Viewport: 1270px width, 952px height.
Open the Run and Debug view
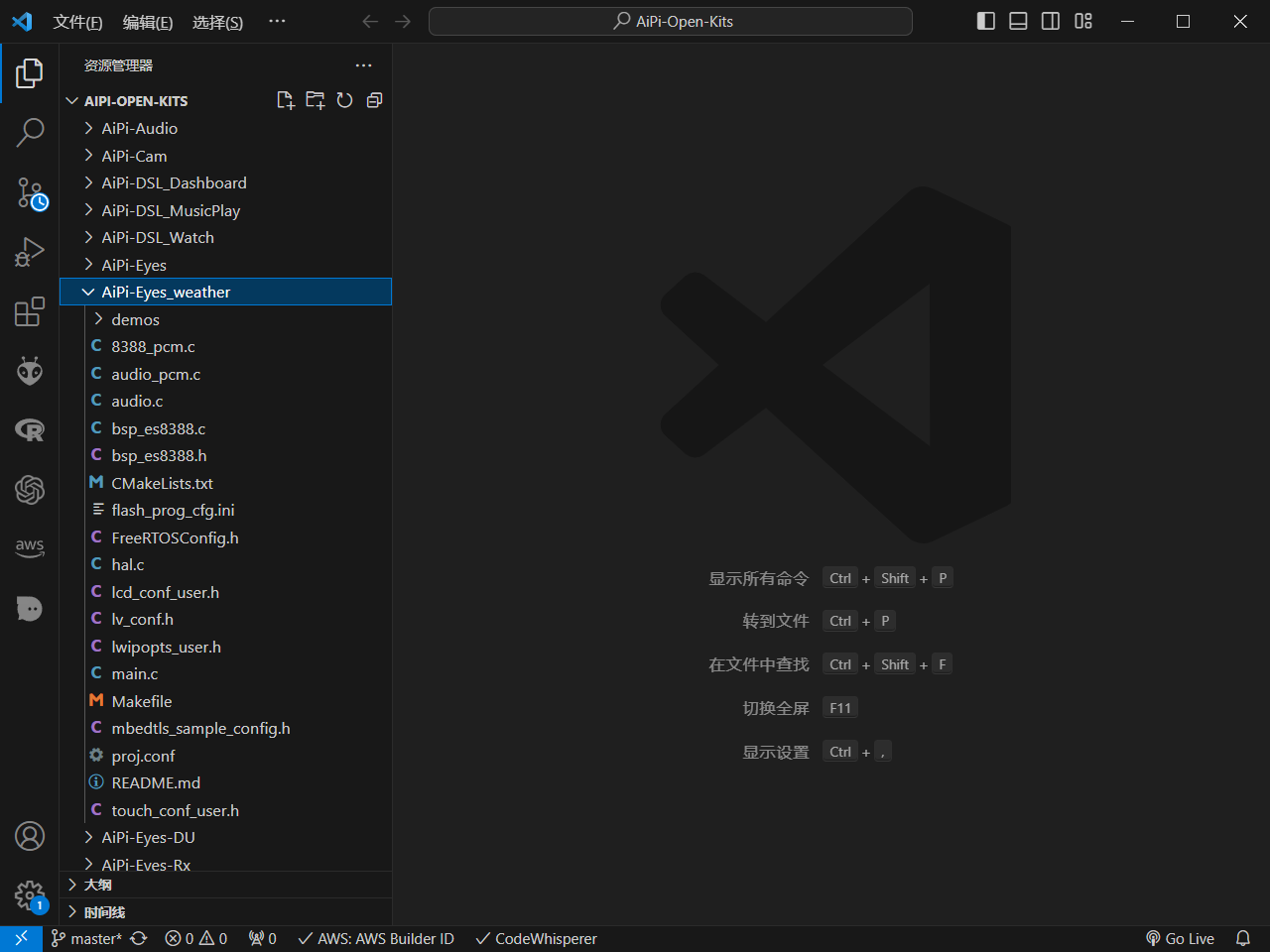[x=30, y=252]
